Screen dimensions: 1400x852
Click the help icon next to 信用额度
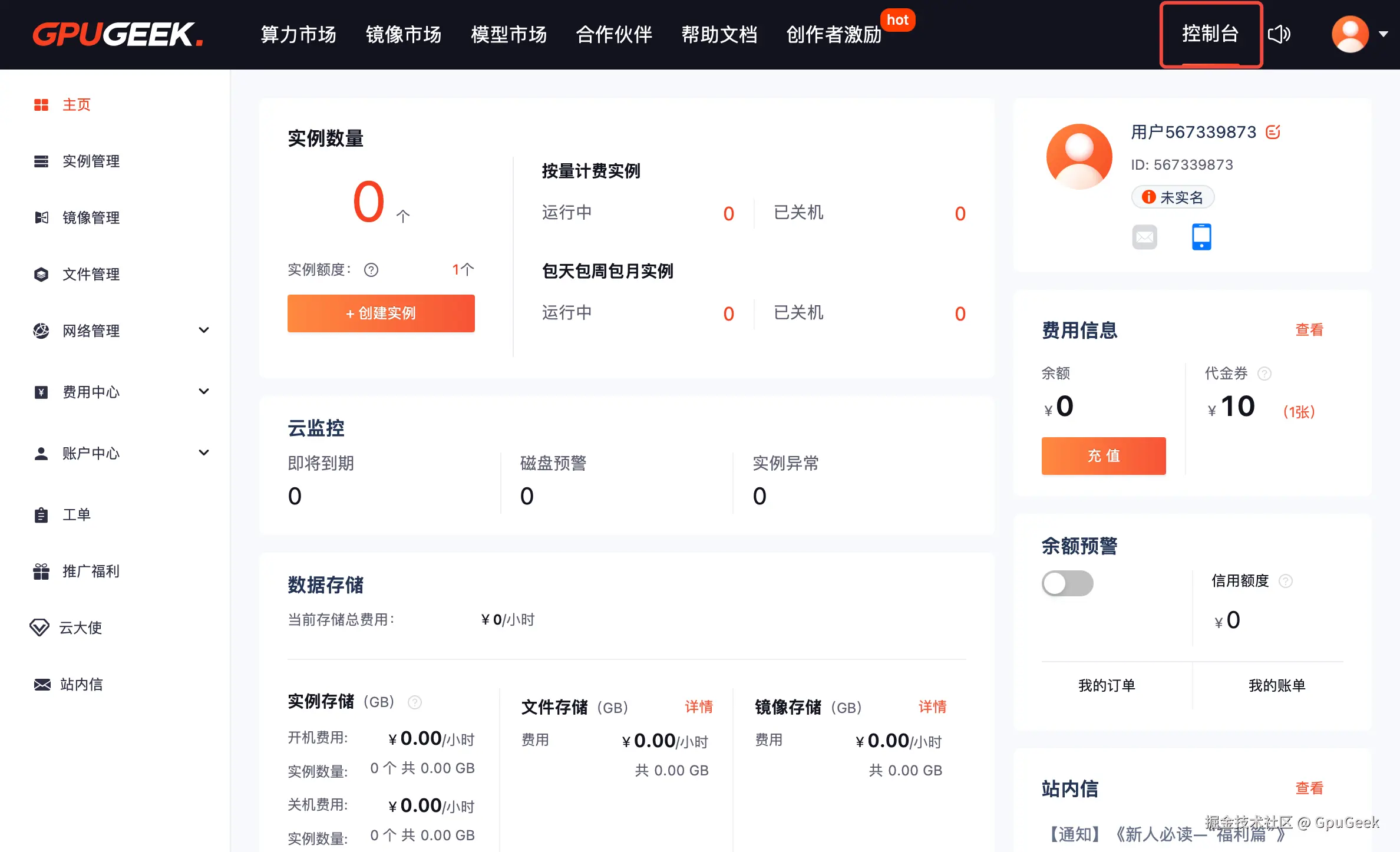[1286, 581]
